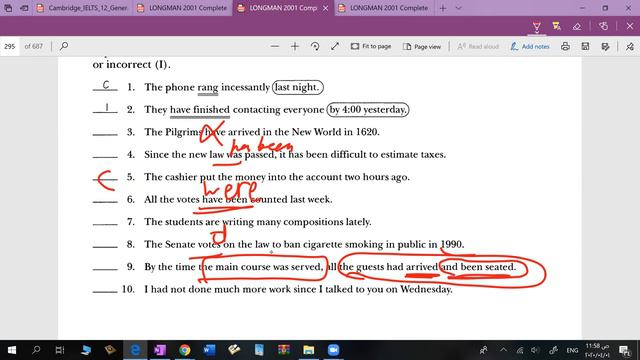The height and width of the screenshot is (360, 640).
Task: Save the PDF document
Action: [585, 47]
